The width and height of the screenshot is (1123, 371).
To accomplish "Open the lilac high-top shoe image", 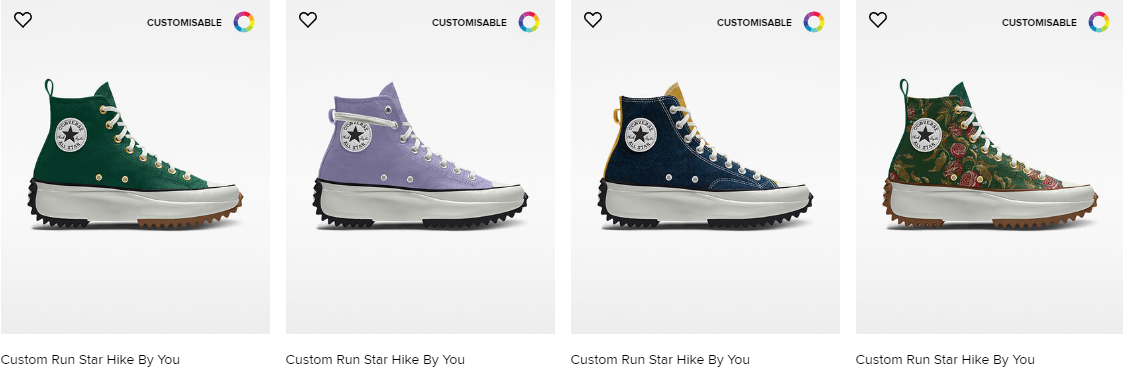I will coord(420,155).
